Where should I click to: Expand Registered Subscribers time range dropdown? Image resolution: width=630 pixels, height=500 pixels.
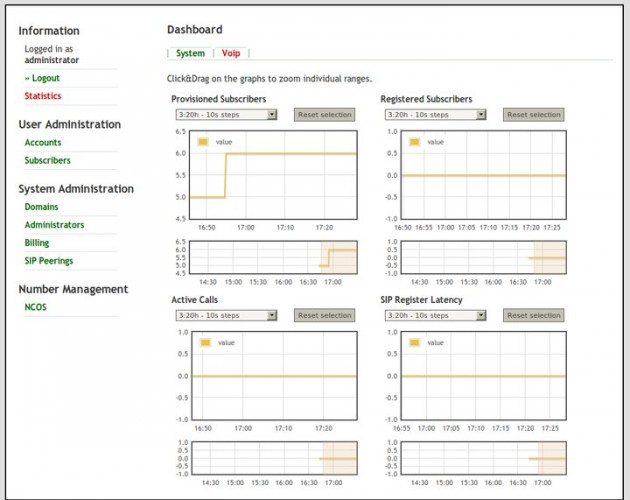[x=435, y=115]
